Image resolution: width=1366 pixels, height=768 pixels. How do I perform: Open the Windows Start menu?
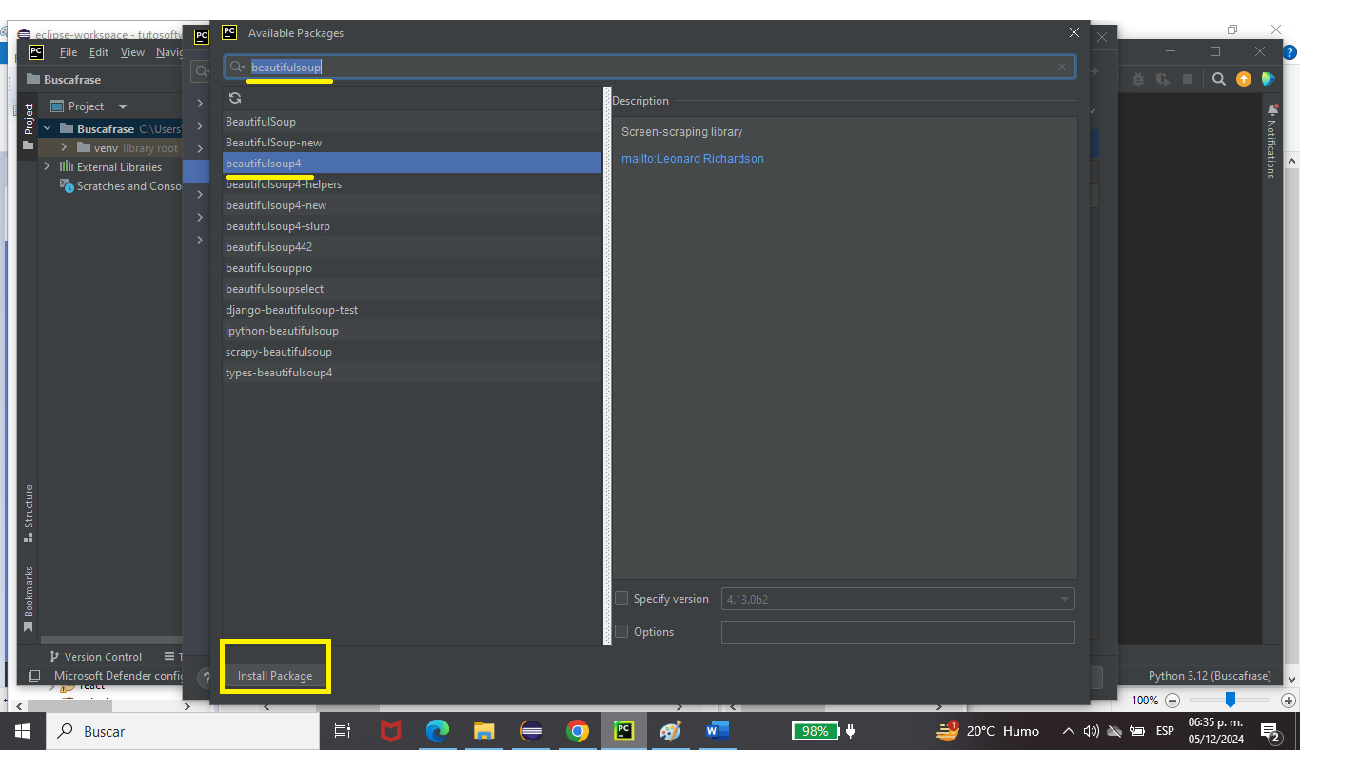point(22,731)
